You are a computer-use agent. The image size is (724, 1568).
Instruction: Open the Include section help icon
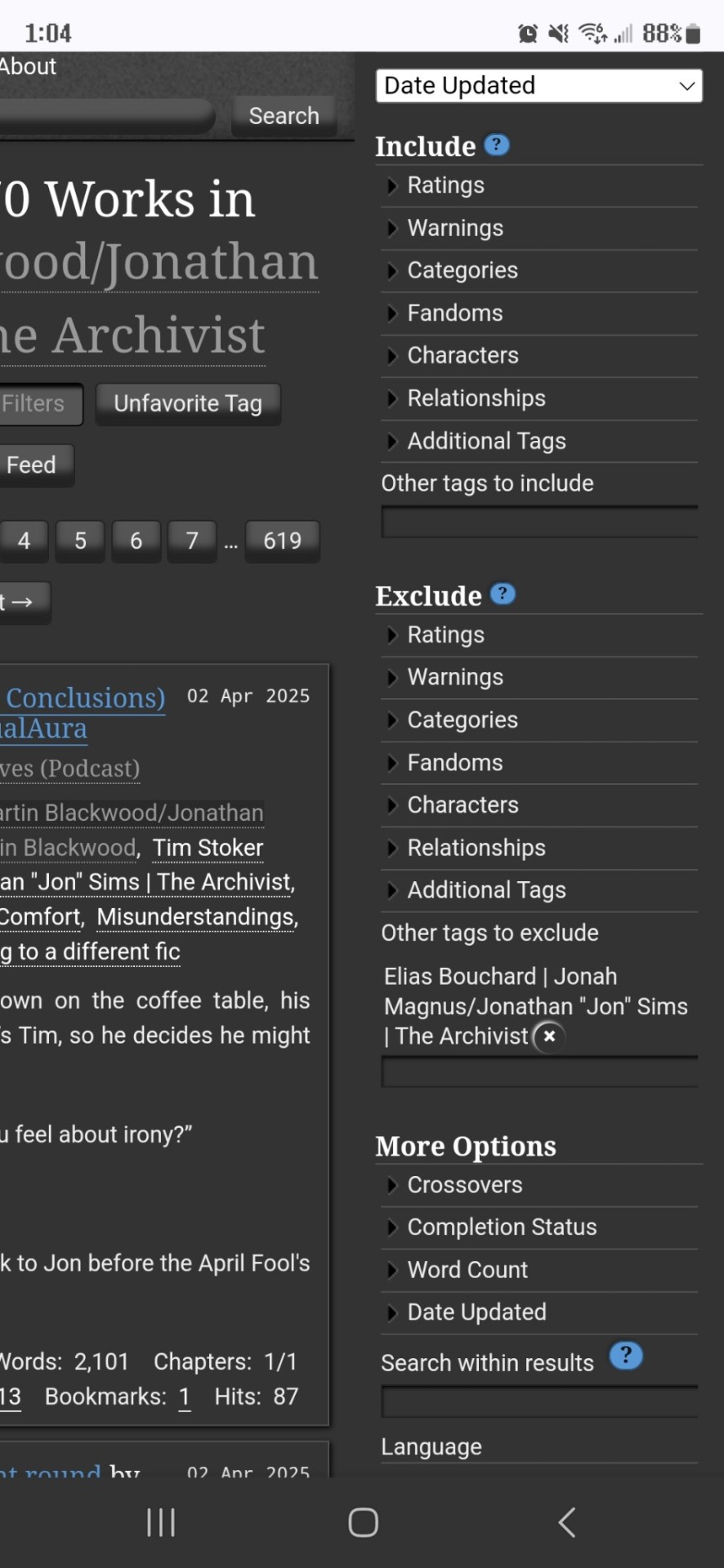coord(497,145)
